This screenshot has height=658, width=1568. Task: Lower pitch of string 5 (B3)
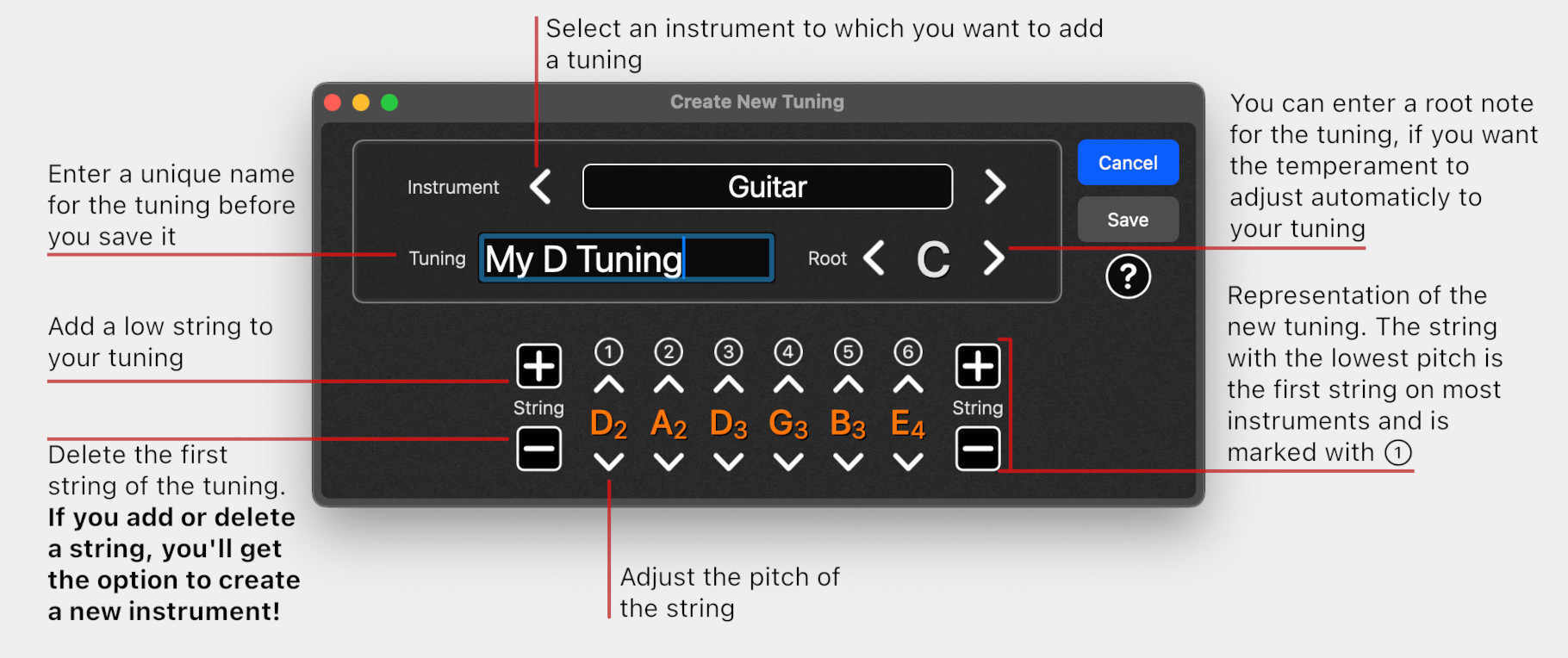point(849,462)
